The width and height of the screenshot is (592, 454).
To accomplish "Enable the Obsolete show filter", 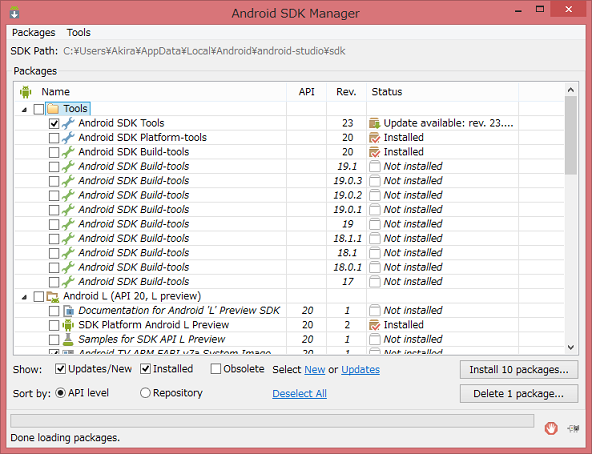I will [216, 369].
